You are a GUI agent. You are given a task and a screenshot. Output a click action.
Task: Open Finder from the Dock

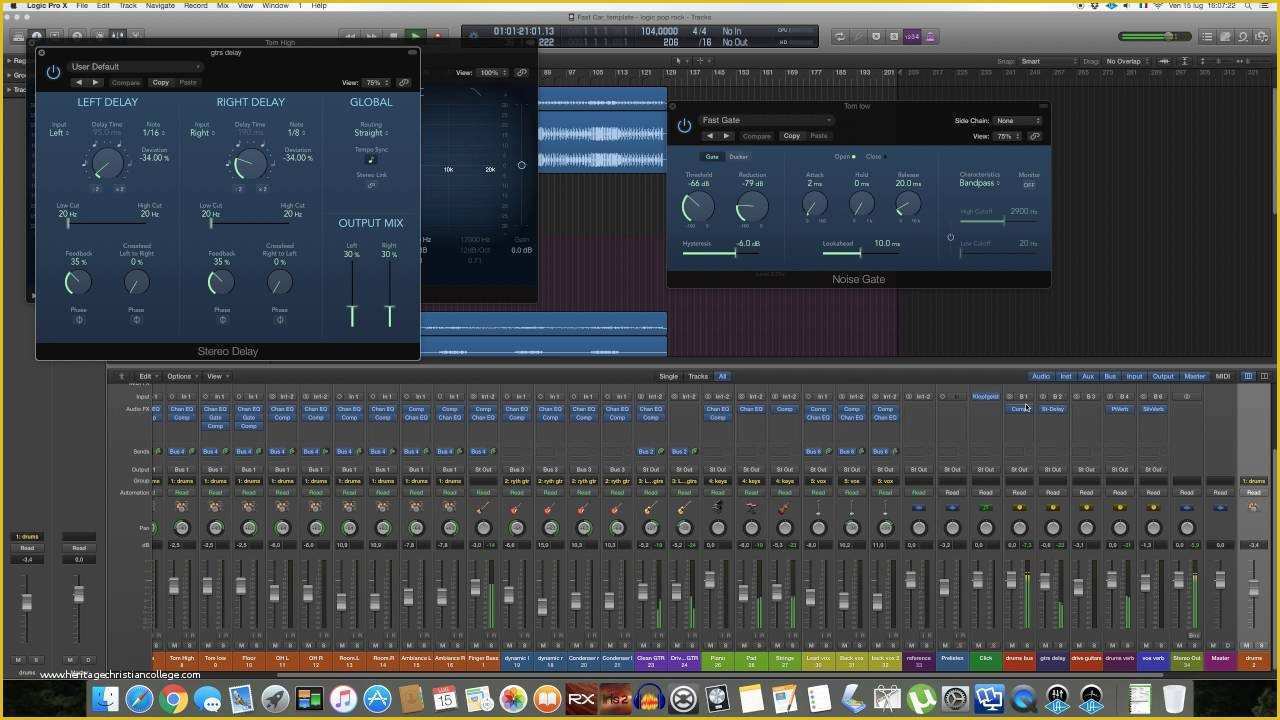[106, 698]
